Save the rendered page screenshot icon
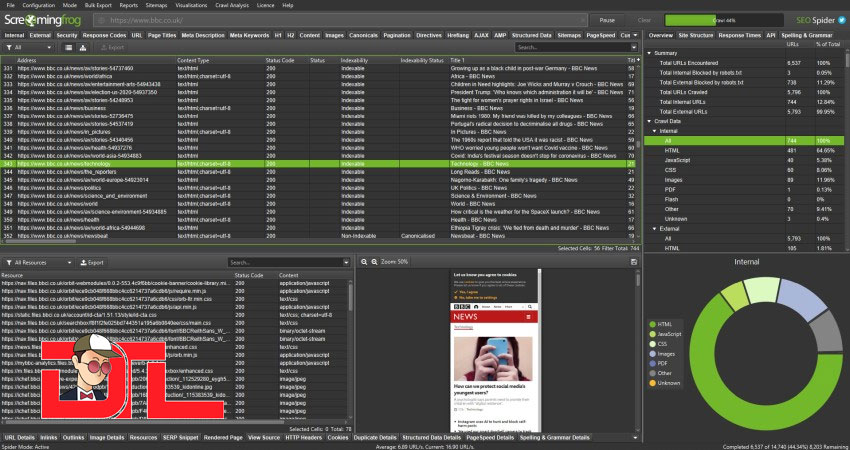 [634, 262]
